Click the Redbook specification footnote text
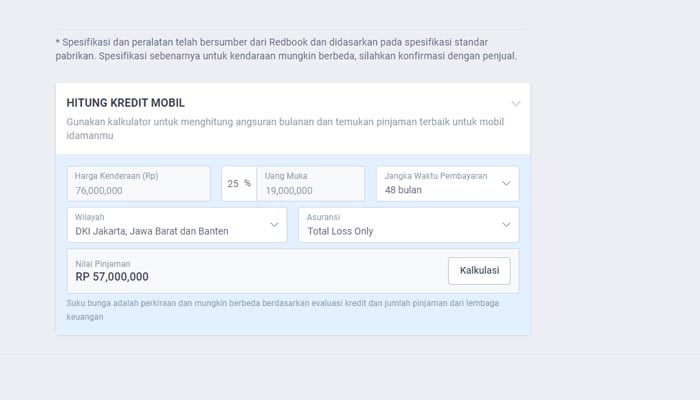The image size is (700, 400). 286,49
